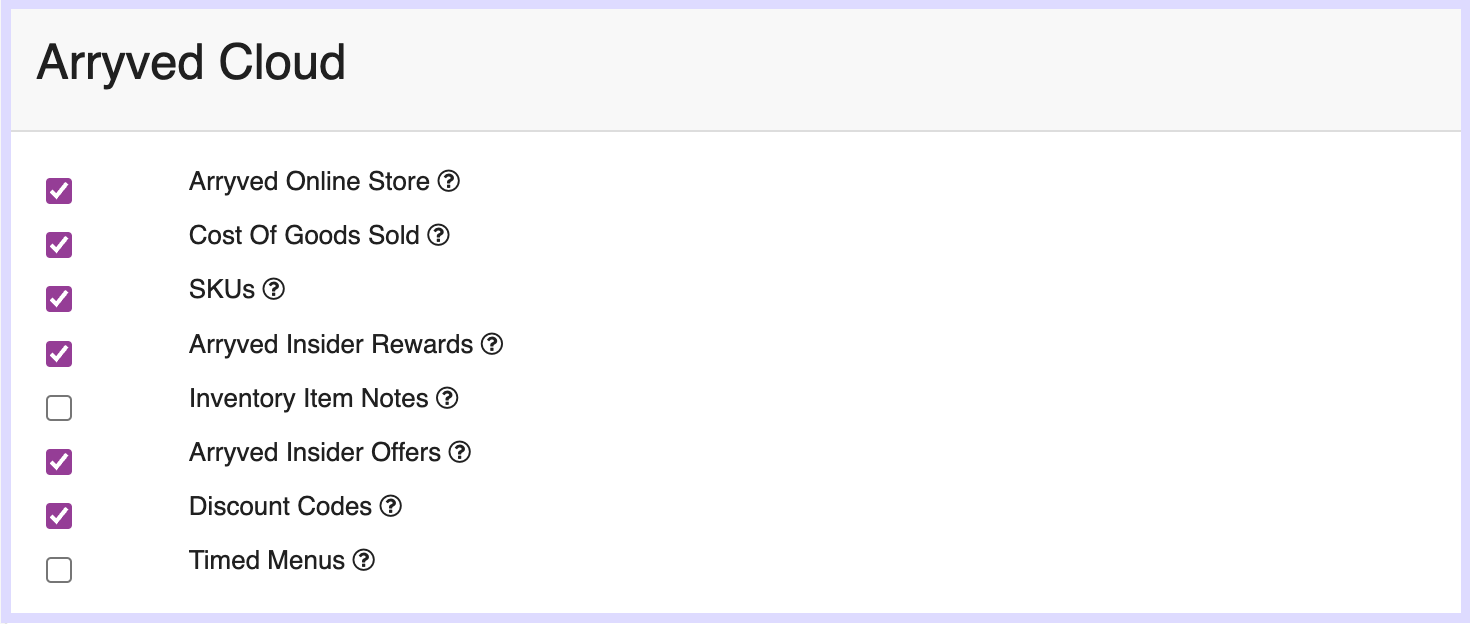Show help for Arryved Insider Rewards
The width and height of the screenshot is (1470, 624).
coord(492,344)
